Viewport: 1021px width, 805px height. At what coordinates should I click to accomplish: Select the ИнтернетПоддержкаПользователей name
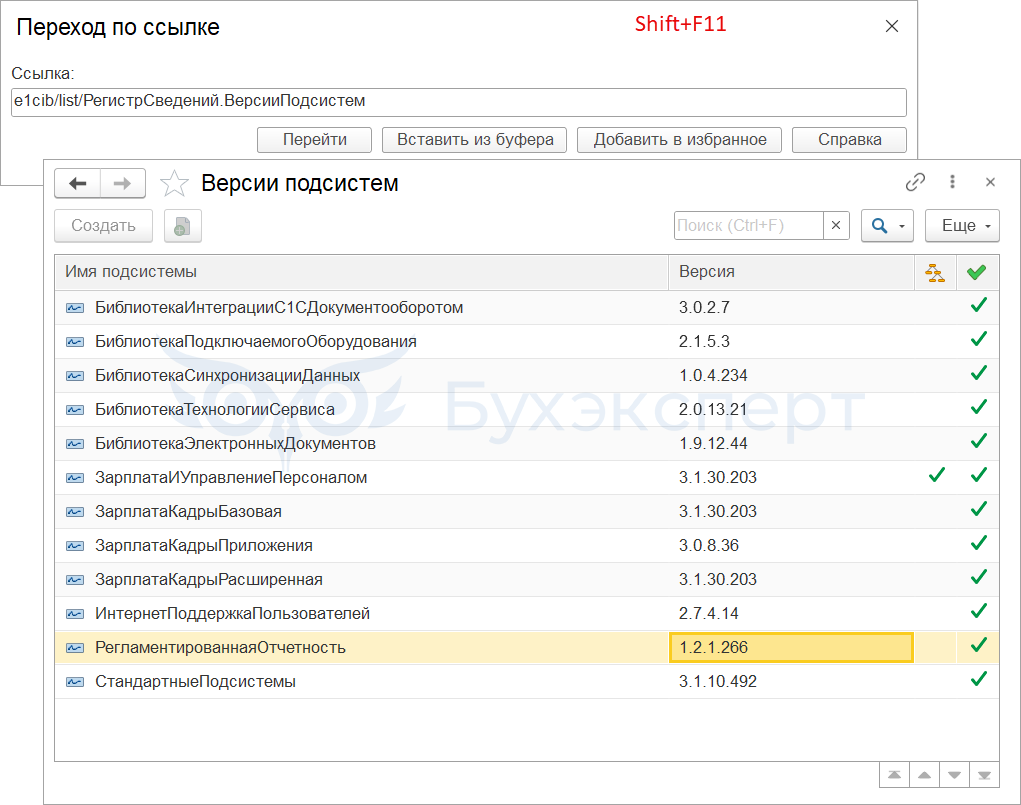pyautogui.click(x=232, y=614)
